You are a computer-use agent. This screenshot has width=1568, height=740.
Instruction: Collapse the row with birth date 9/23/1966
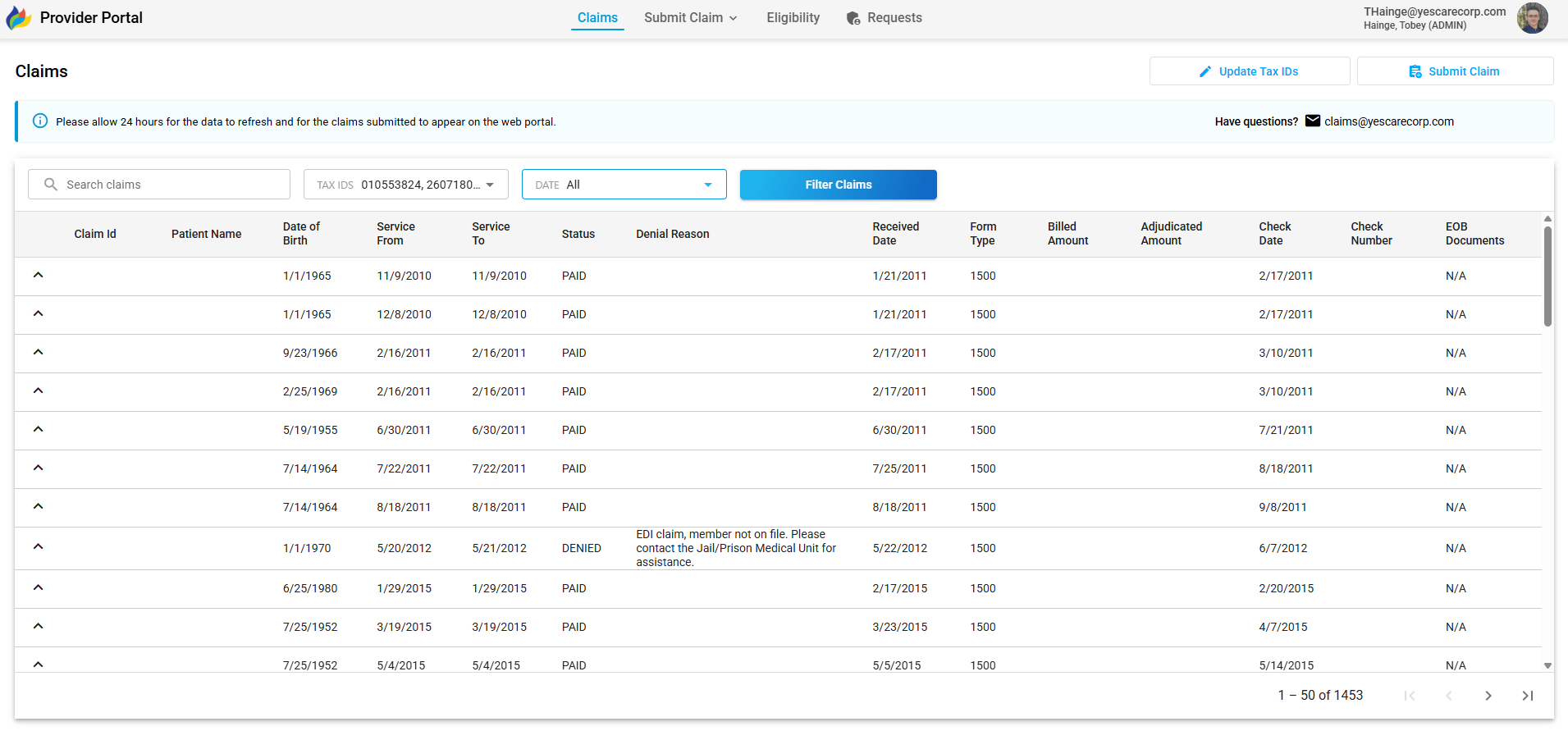38,352
